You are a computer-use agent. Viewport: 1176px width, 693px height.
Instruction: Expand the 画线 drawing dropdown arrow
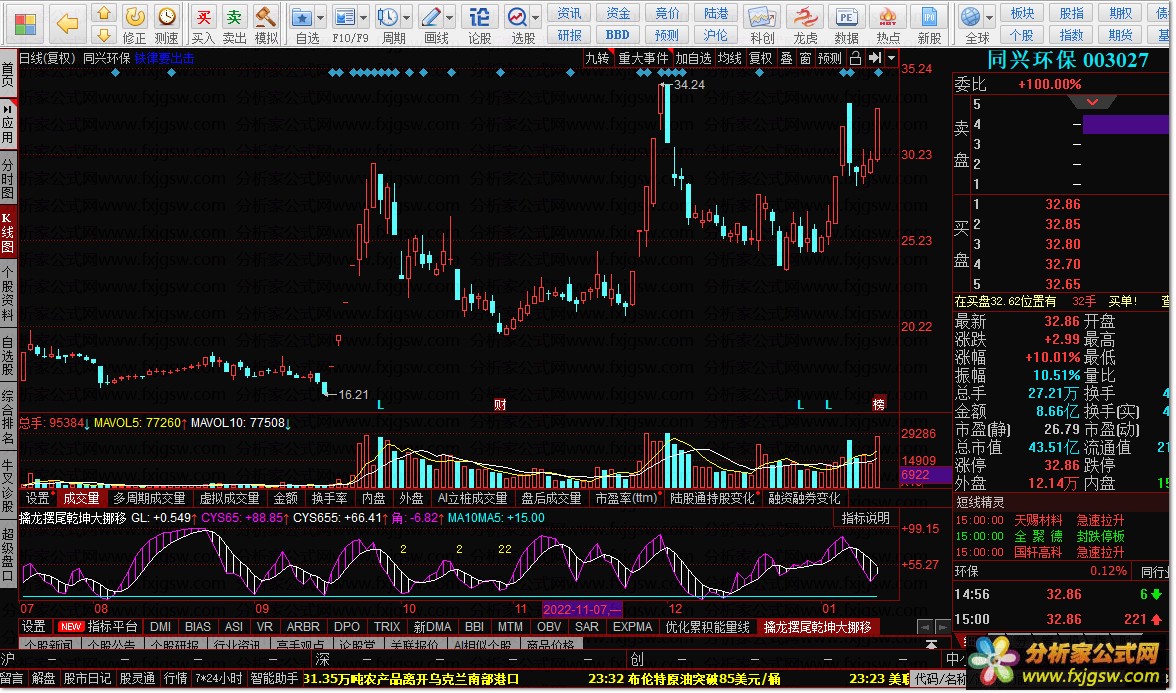(x=450, y=17)
